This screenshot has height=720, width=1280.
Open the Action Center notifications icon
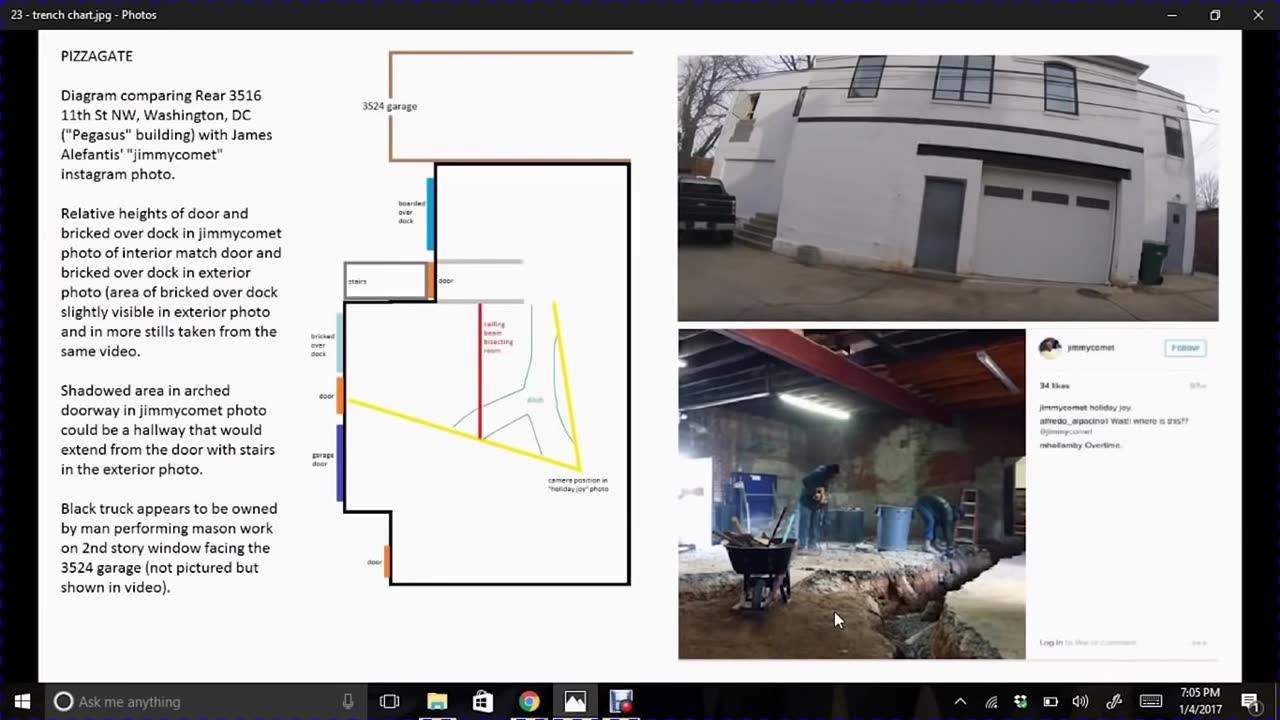(1250, 701)
